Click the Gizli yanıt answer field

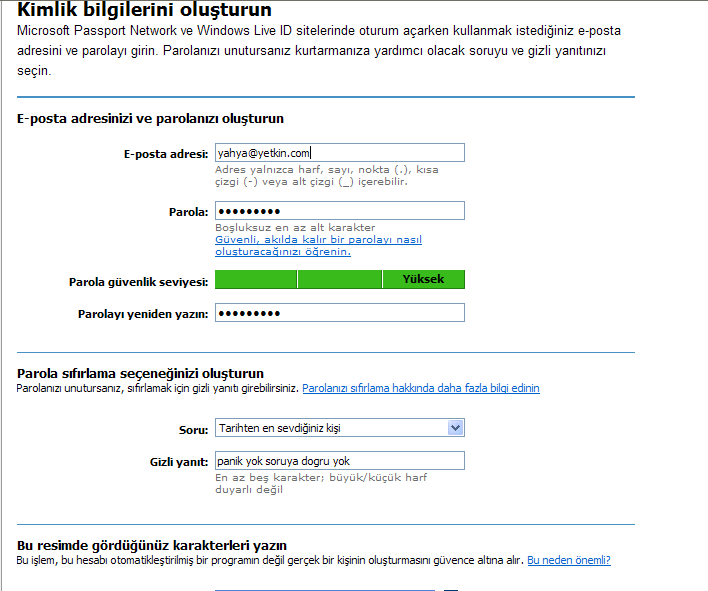click(339, 461)
